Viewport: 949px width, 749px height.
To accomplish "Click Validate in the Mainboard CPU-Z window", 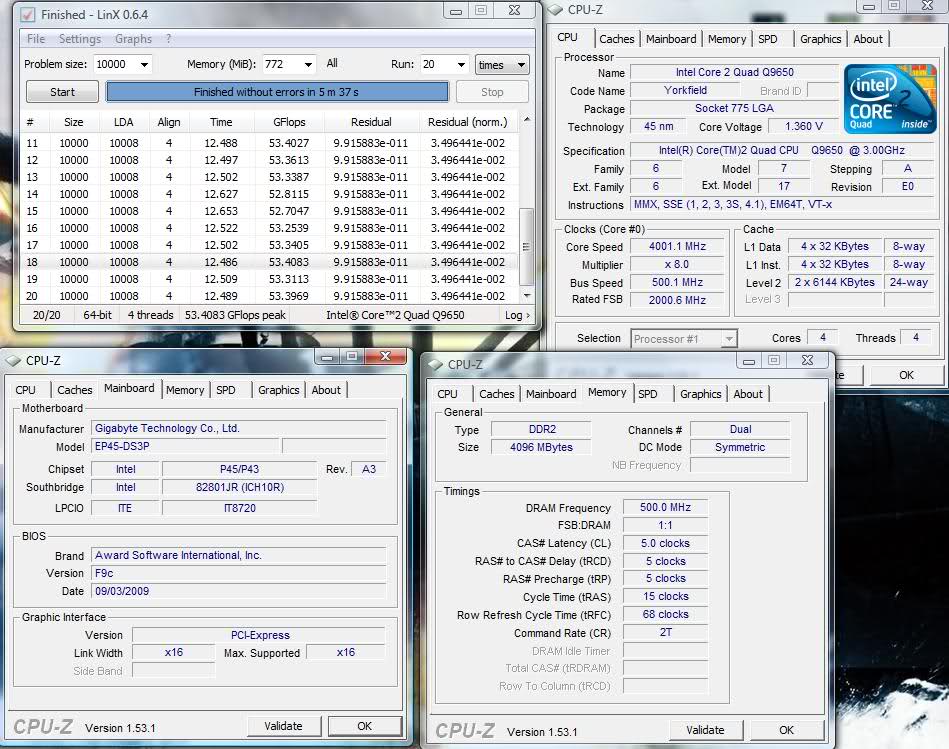I will [283, 726].
